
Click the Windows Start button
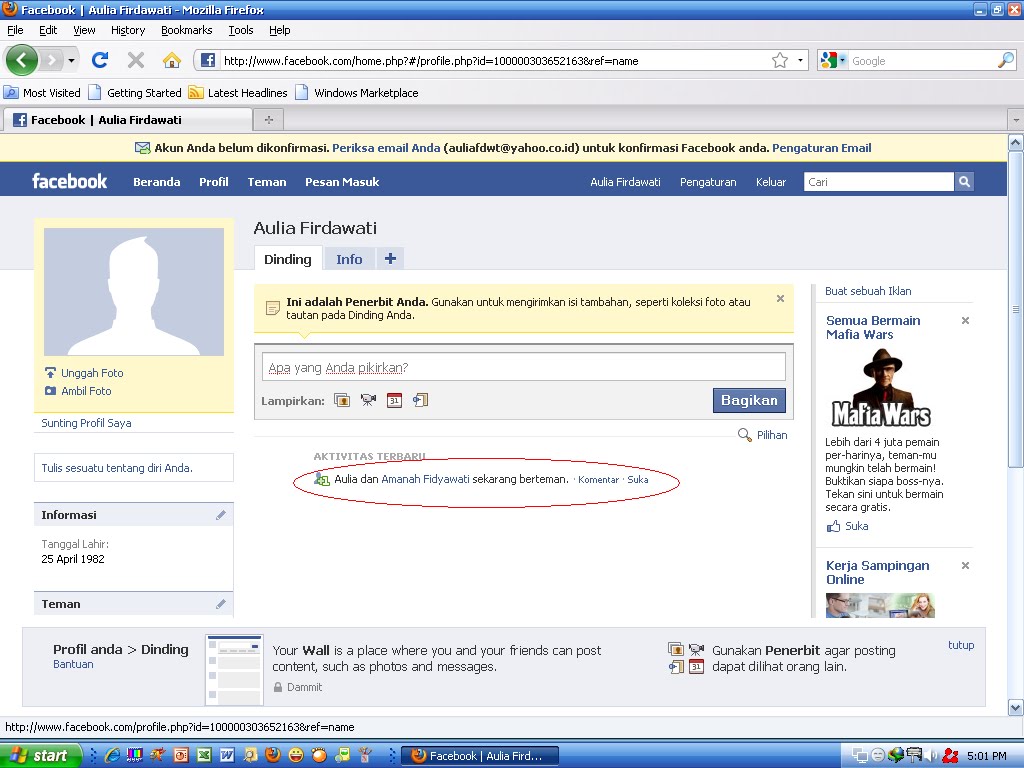40,756
